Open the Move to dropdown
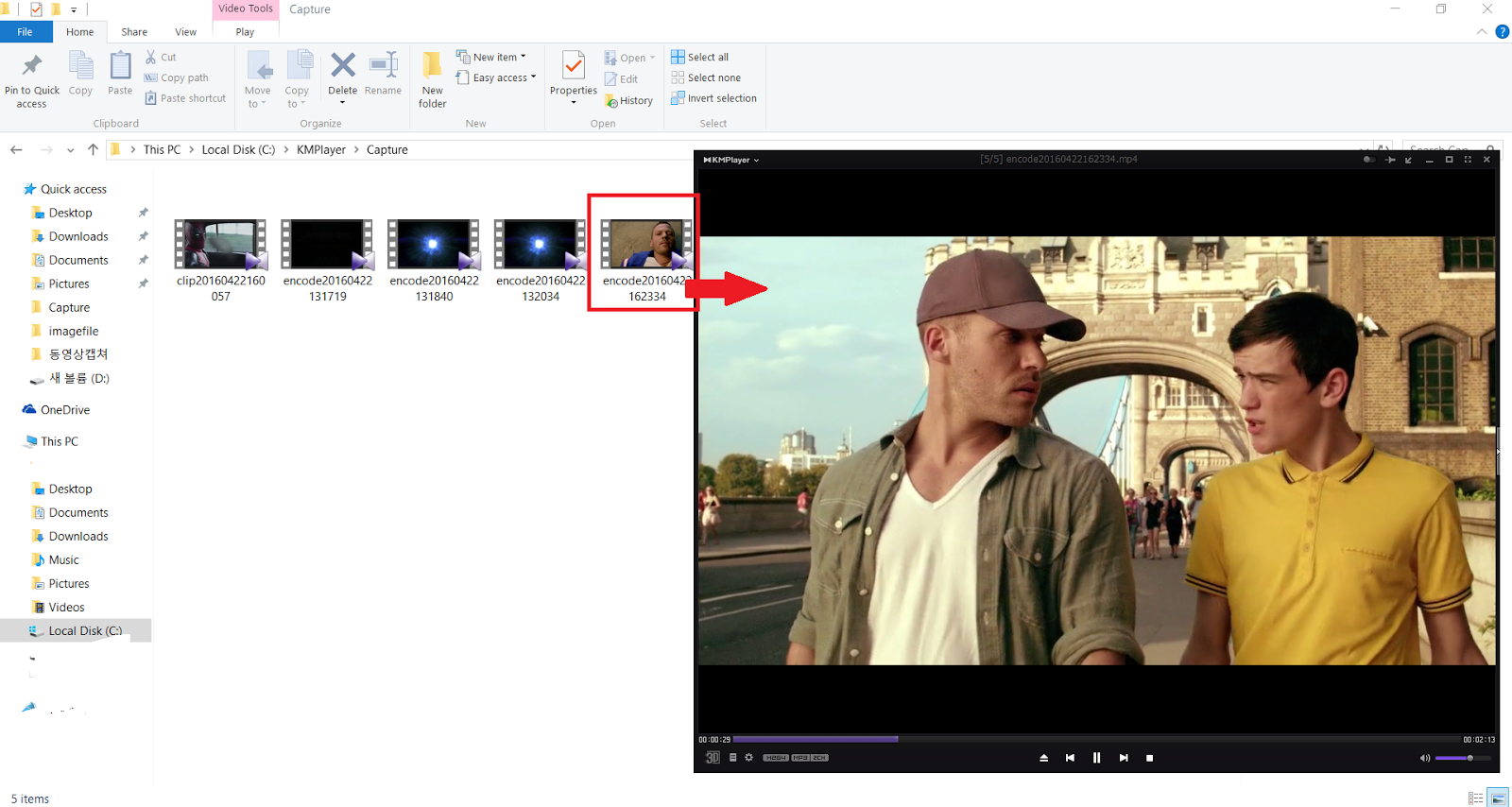Image resolution: width=1512 pixels, height=807 pixels. (x=257, y=79)
